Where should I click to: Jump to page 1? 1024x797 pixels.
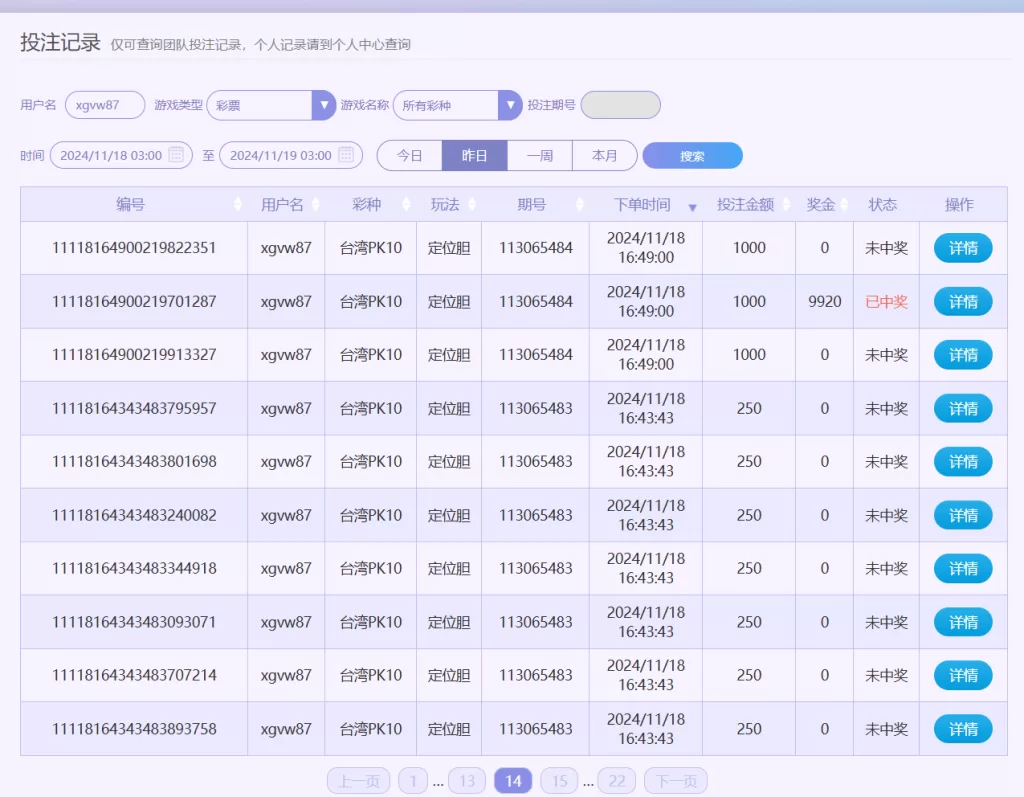pyautogui.click(x=413, y=781)
